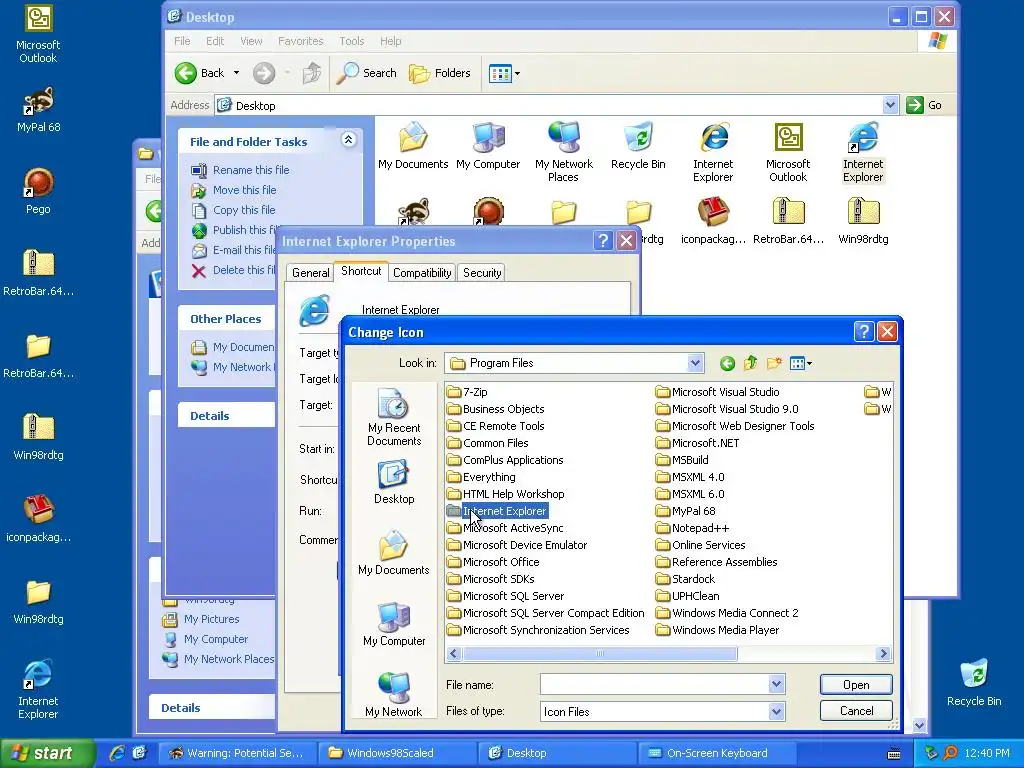1024x768 pixels.
Task: Select My Computer icon in Desktop window
Action: pyautogui.click(x=488, y=146)
